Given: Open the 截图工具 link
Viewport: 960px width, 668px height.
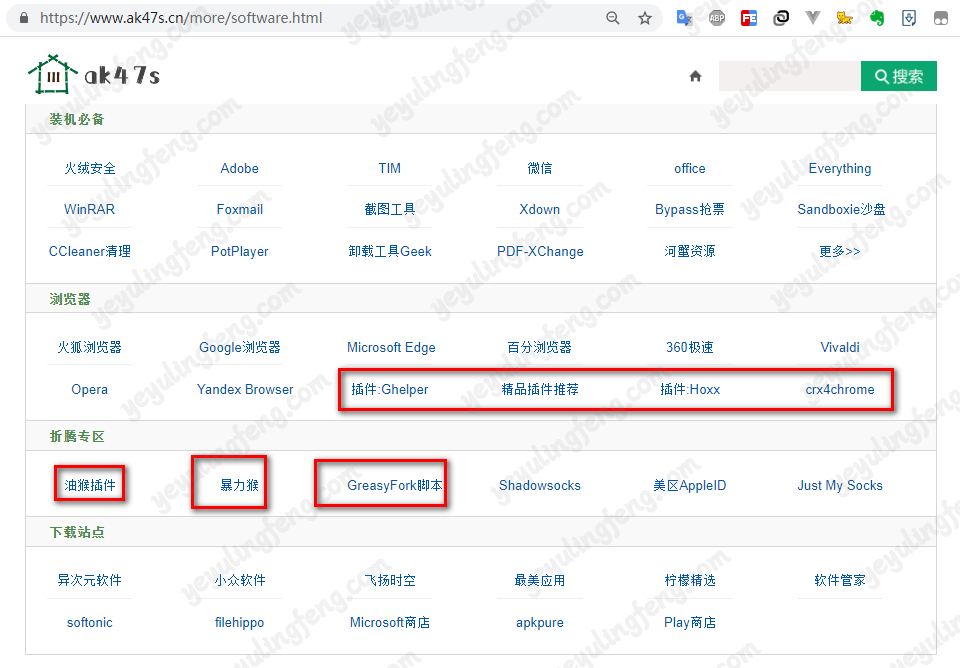Looking at the screenshot, I should pyautogui.click(x=389, y=209).
